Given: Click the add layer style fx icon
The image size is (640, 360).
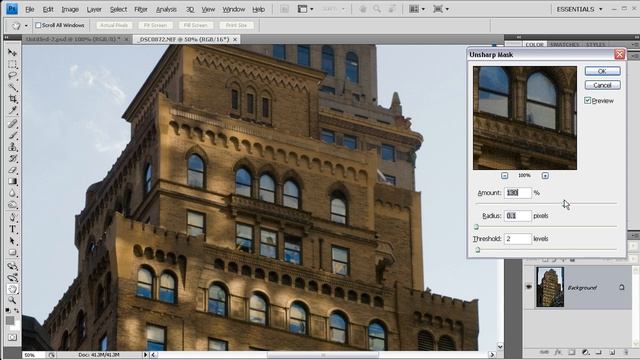Looking at the screenshot, I should click(x=558, y=352).
